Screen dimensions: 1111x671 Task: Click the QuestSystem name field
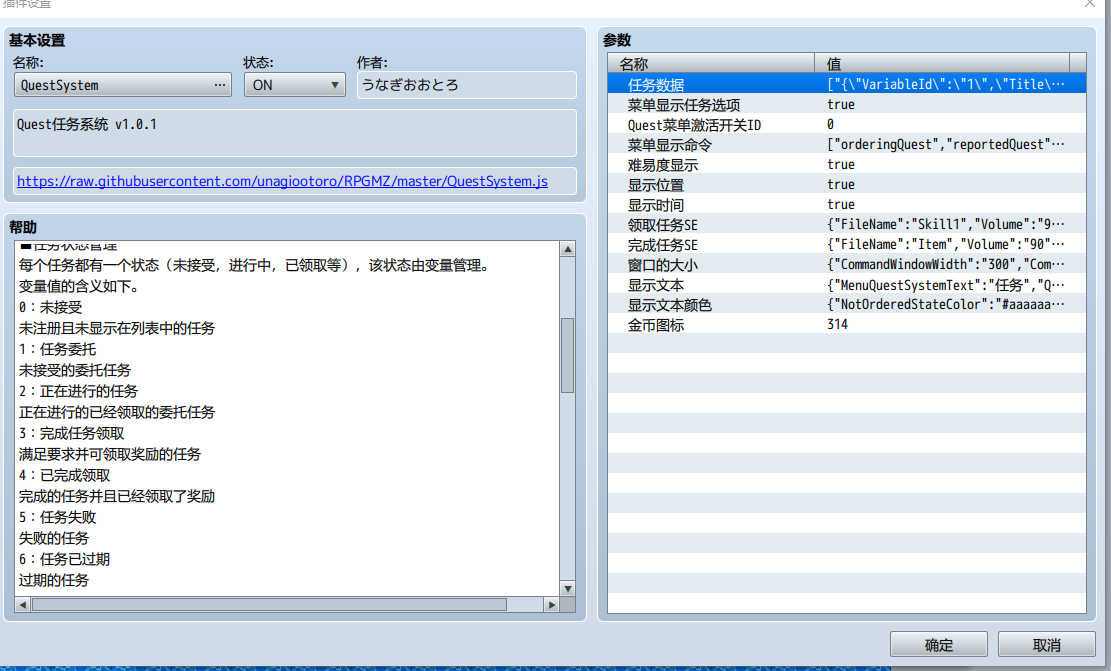pos(123,85)
